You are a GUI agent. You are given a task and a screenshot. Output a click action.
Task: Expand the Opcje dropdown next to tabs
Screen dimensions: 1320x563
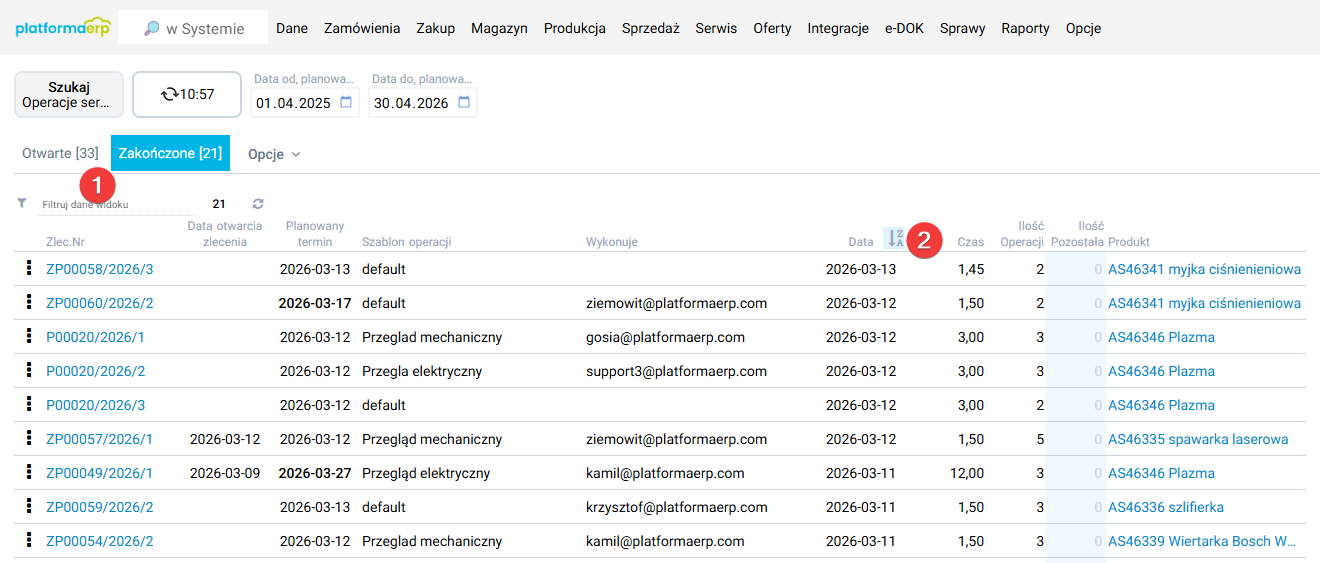point(274,154)
